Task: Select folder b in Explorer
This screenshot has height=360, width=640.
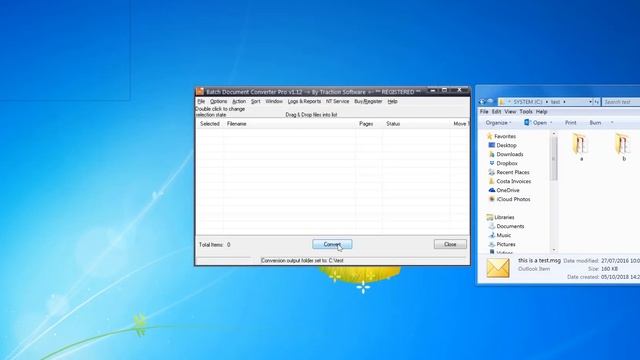Action: tap(623, 147)
